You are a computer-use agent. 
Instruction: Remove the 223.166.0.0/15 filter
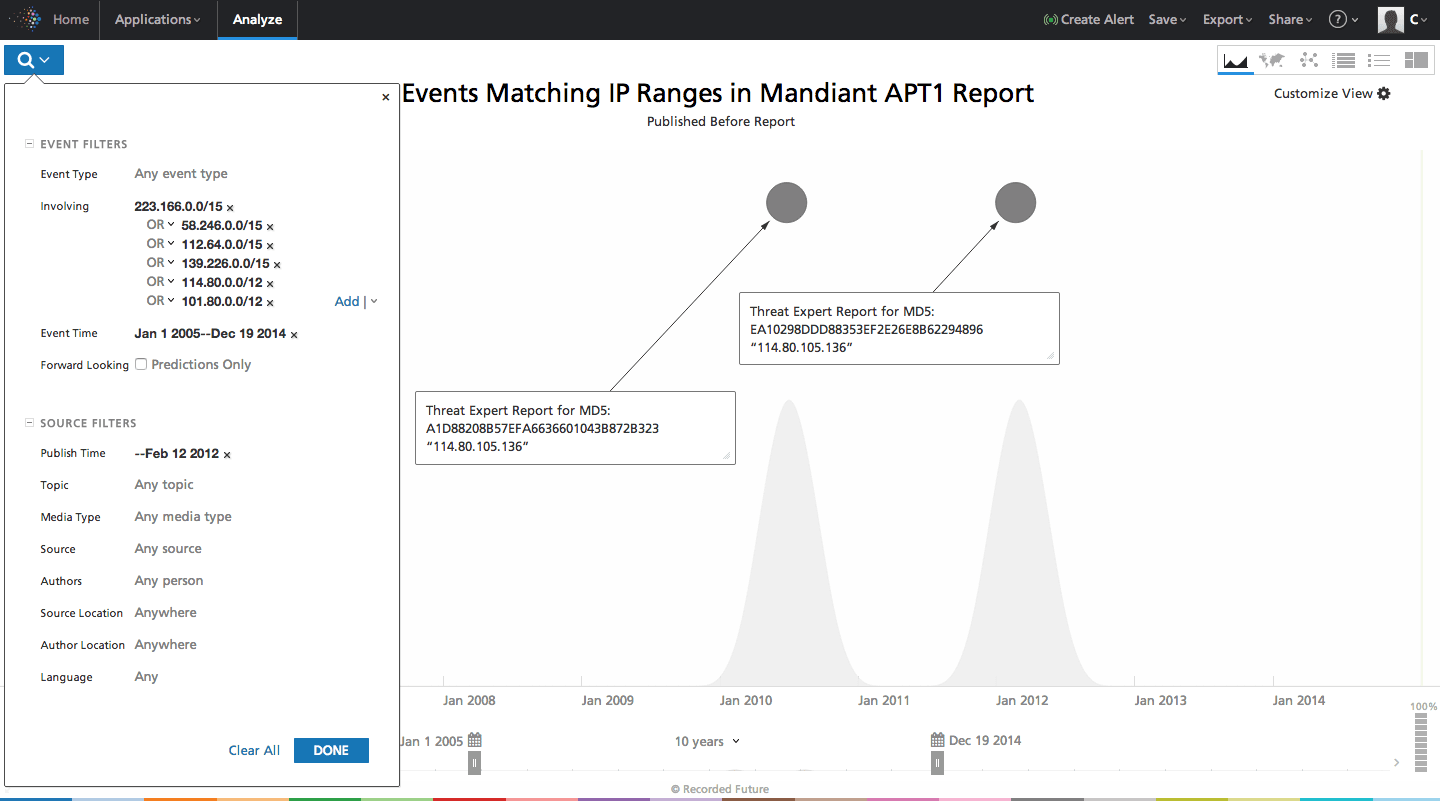coord(230,208)
